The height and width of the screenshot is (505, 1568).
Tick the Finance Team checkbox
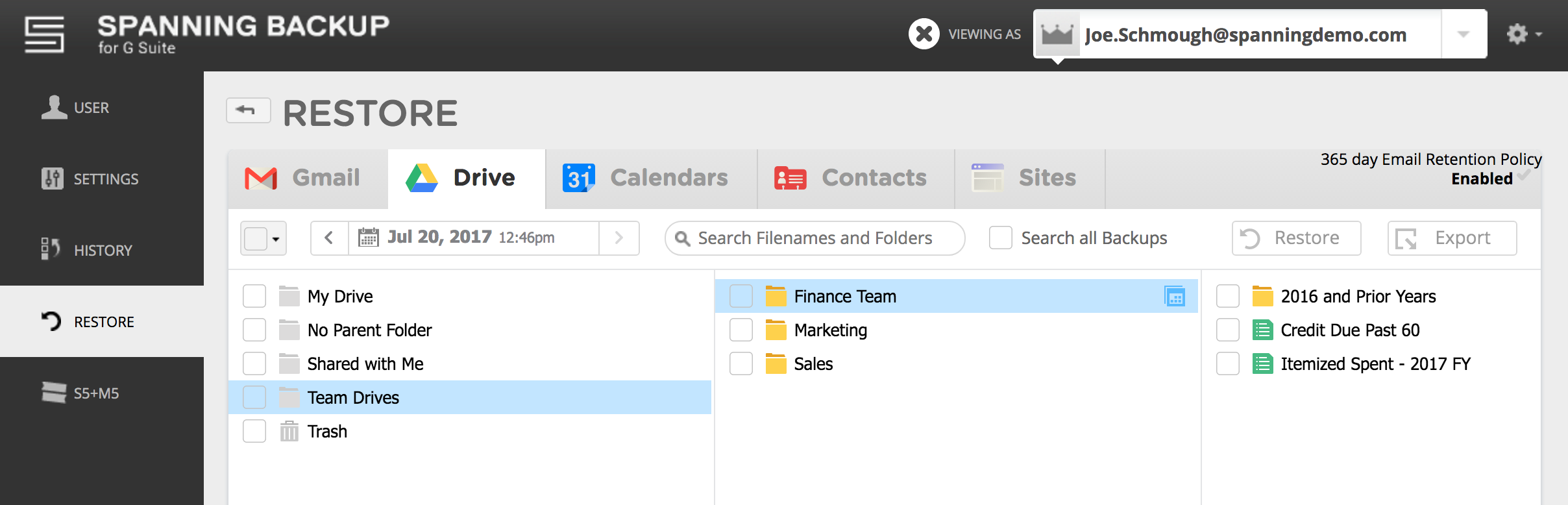pyautogui.click(x=741, y=296)
